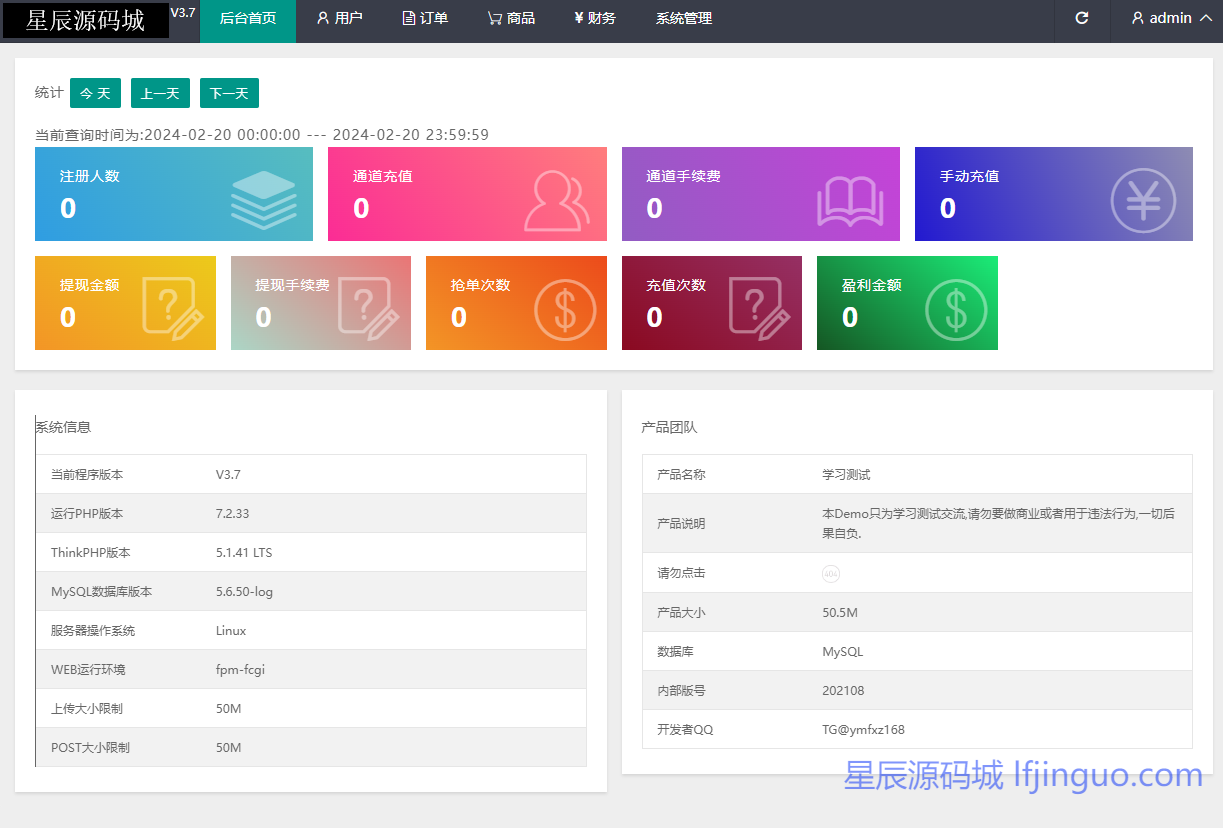
Task: Click the yen circle icon on 手动充值 card
Action: tap(1143, 201)
